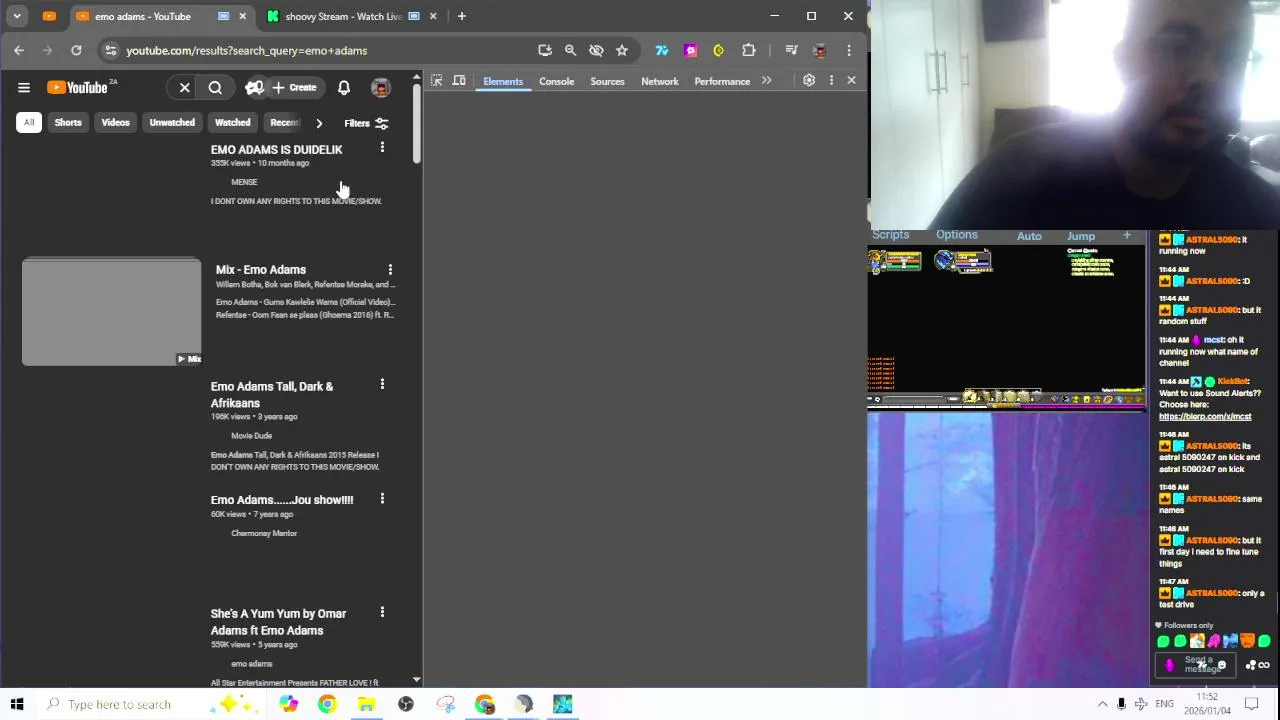Screen dimensions: 1280x720
Task: Select the Videos filter chip
Action: tap(115, 123)
